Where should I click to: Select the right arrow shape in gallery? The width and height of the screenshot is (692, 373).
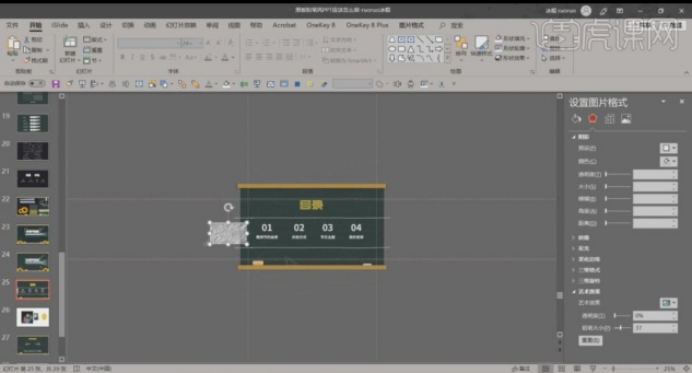438,49
